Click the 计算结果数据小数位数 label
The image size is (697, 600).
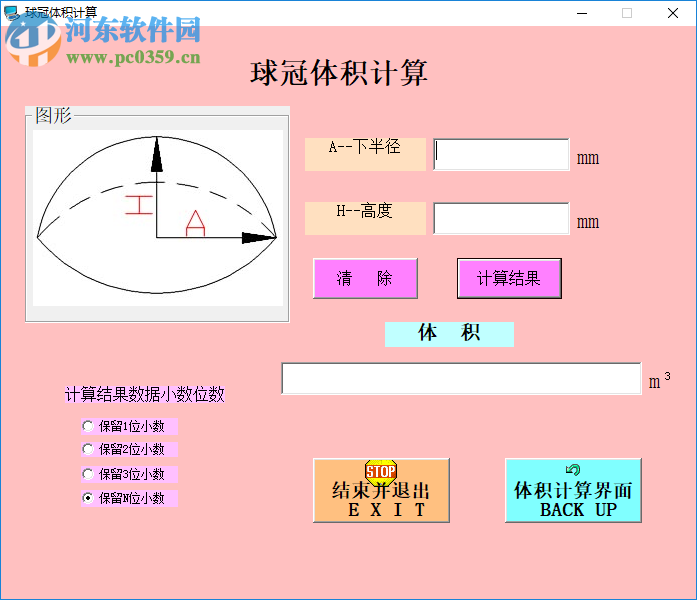(145, 394)
